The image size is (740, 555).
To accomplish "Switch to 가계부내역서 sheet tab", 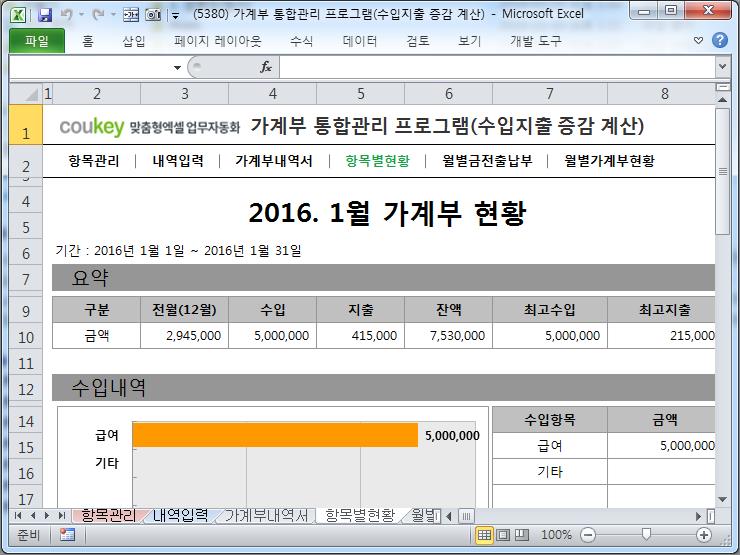I will [266, 515].
